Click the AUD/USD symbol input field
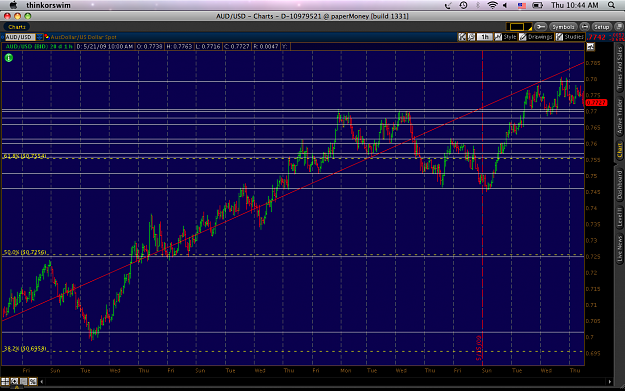Image resolution: width=625 pixels, height=391 pixels. pos(19,37)
